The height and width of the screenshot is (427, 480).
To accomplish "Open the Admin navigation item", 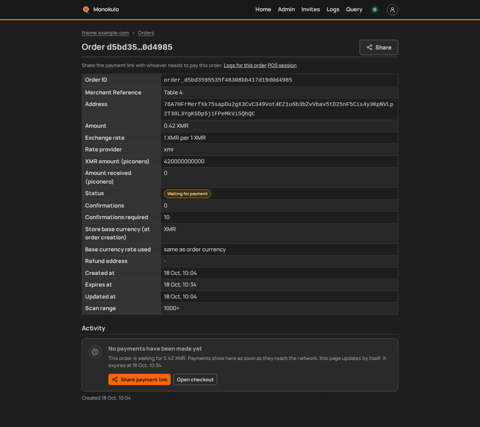I will coord(286,9).
